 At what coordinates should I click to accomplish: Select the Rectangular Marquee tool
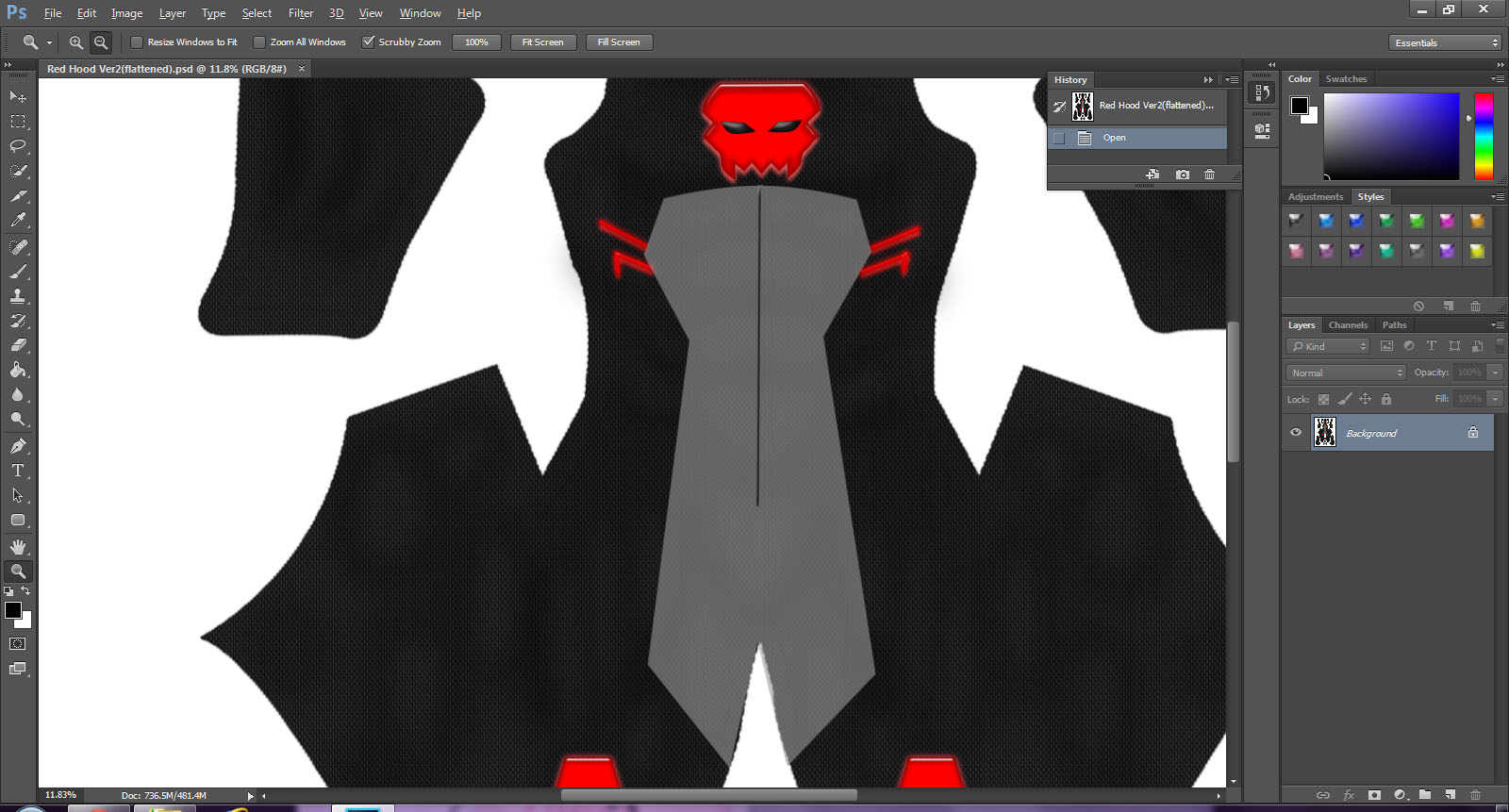[x=17, y=122]
